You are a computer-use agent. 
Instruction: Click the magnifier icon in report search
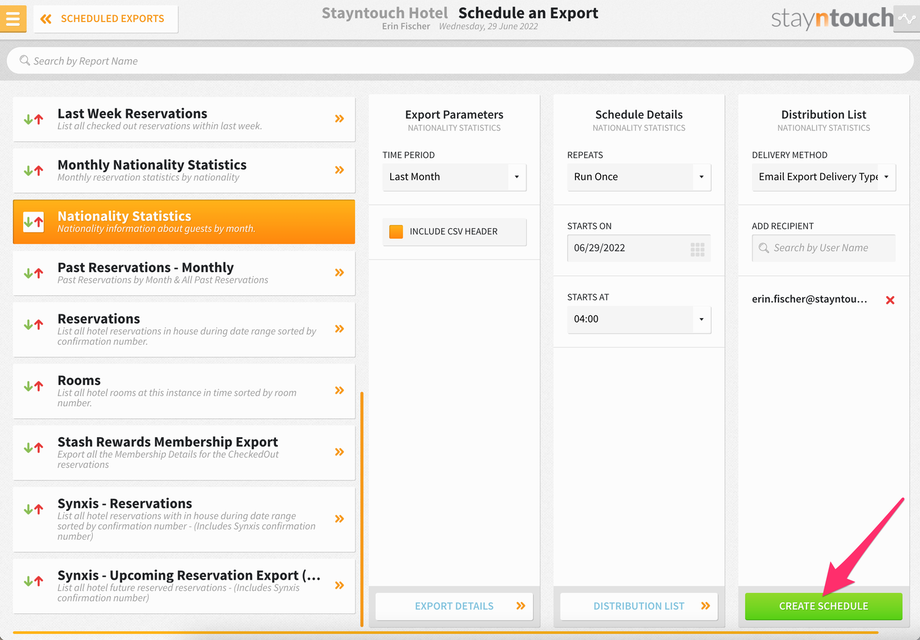(x=25, y=60)
